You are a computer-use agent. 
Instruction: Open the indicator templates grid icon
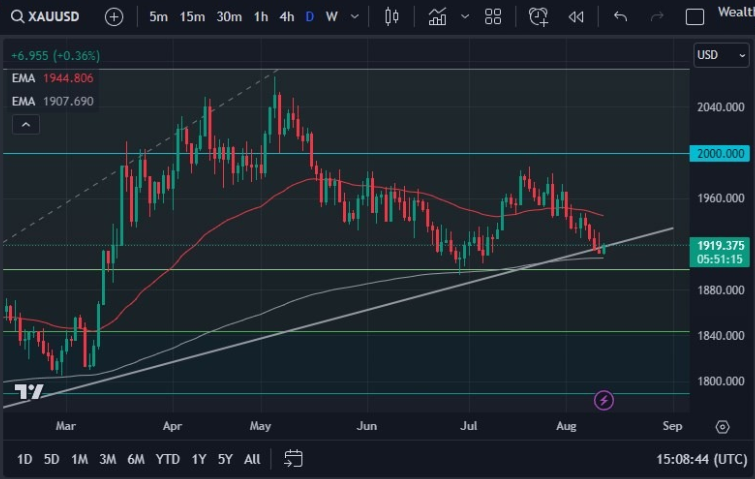(493, 17)
